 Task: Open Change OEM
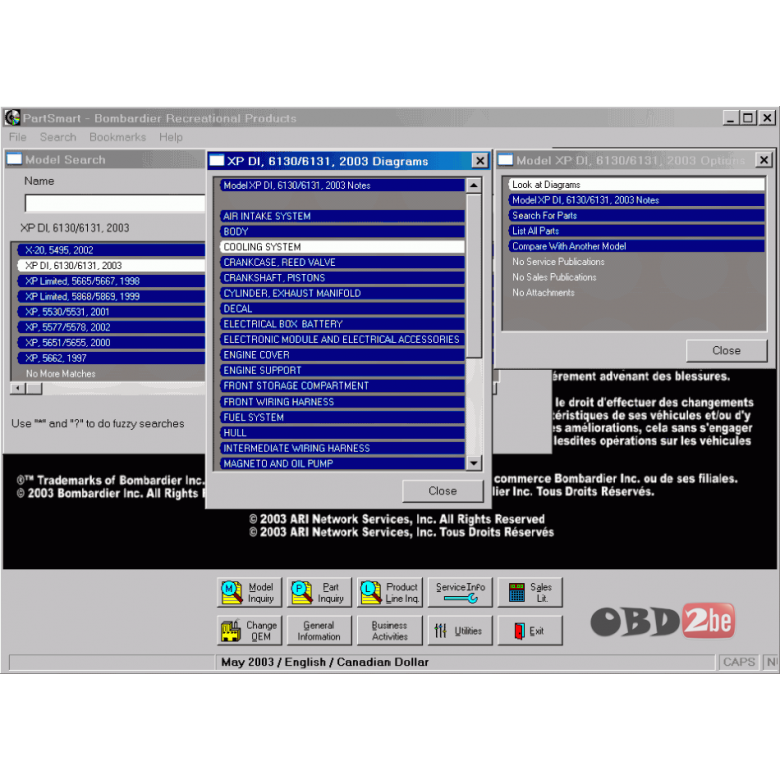pos(249,630)
